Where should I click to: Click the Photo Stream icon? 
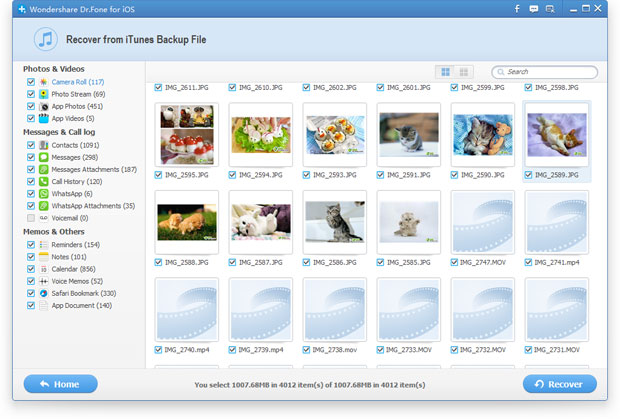pyautogui.click(x=43, y=94)
